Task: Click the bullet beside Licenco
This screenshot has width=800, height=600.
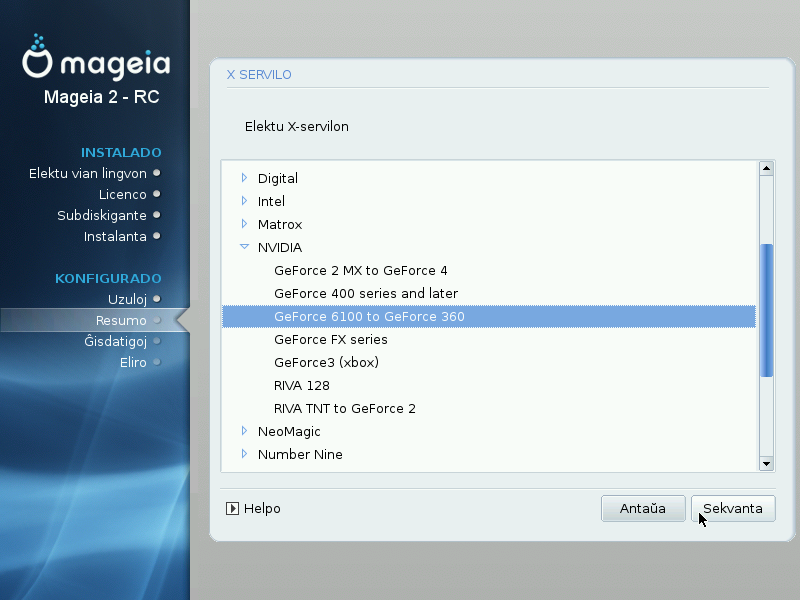Action: click(157, 194)
